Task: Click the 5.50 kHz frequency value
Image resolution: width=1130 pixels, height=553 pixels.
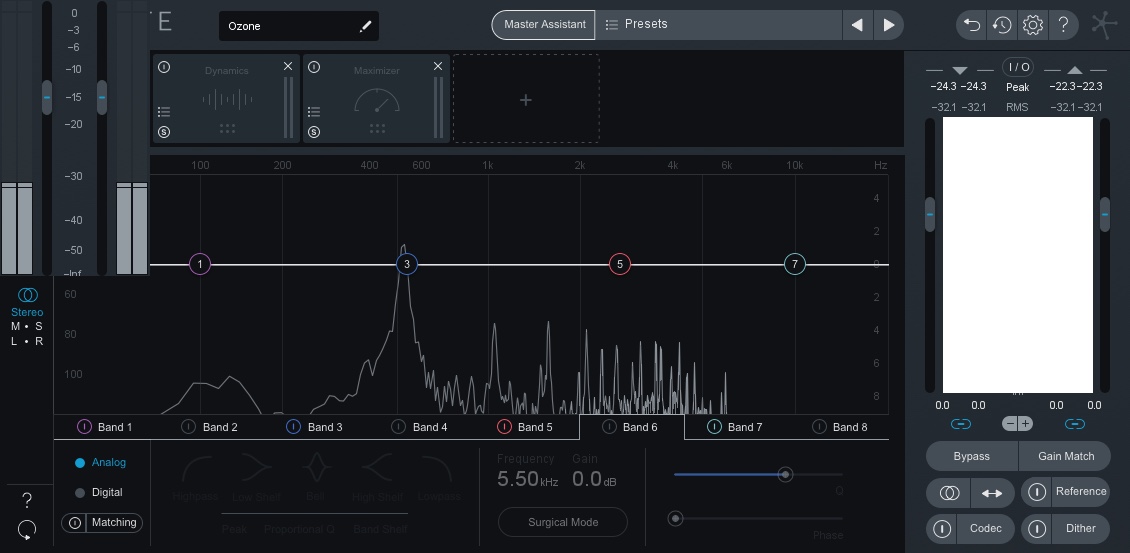Action: tap(528, 479)
